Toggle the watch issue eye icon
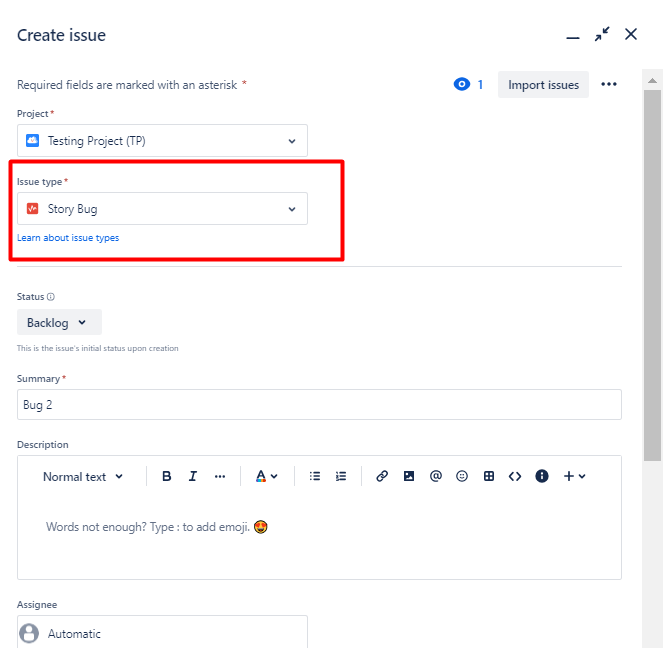 tap(462, 84)
